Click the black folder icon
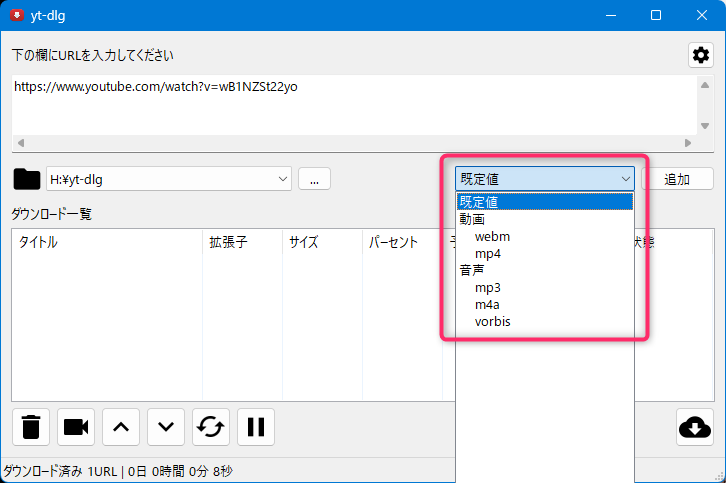 (x=27, y=179)
